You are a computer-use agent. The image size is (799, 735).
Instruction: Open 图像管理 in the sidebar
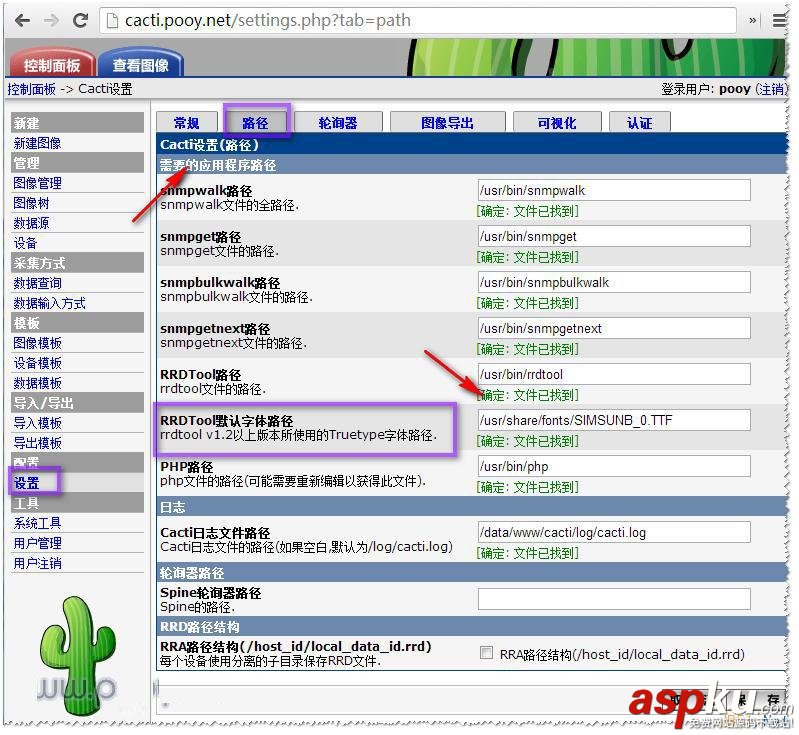click(38, 183)
